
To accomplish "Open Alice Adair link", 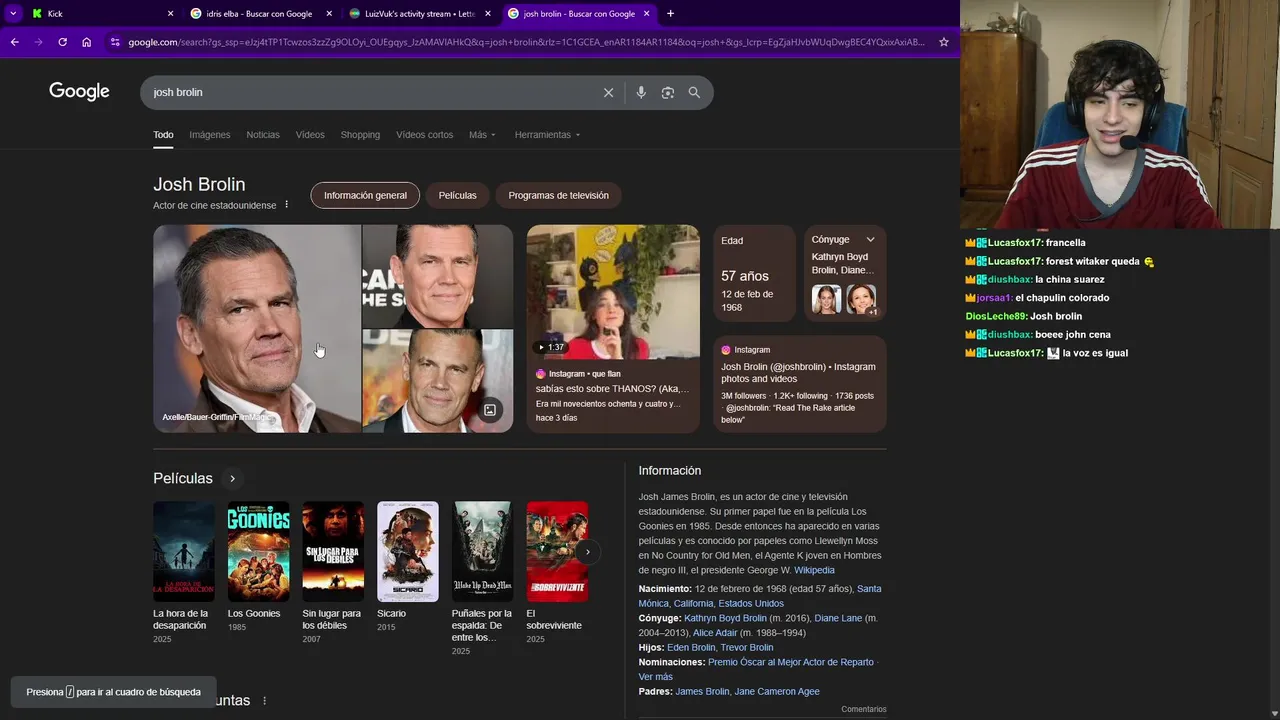I will 715,633.
